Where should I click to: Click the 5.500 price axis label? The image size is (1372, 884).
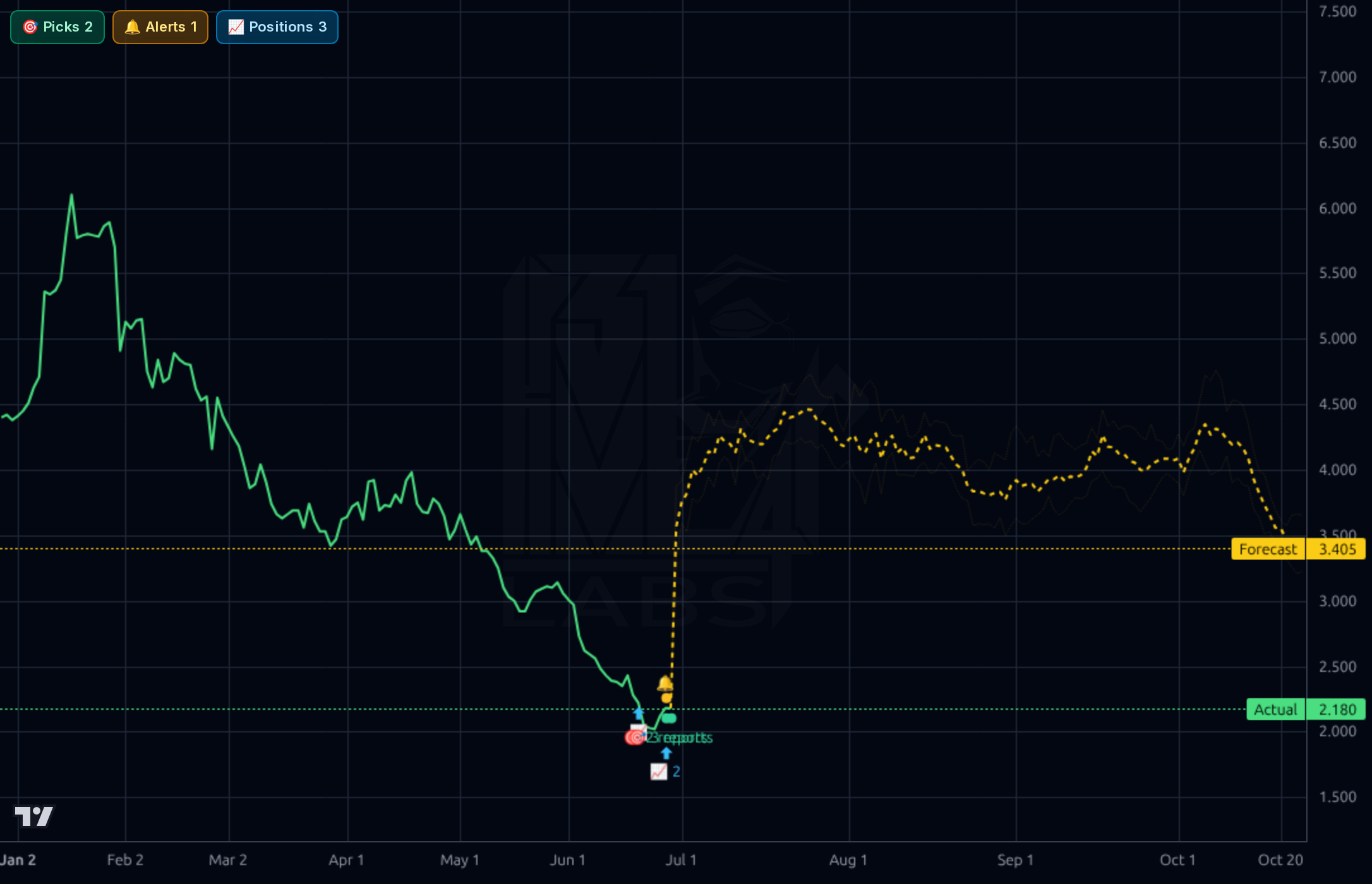click(1337, 273)
